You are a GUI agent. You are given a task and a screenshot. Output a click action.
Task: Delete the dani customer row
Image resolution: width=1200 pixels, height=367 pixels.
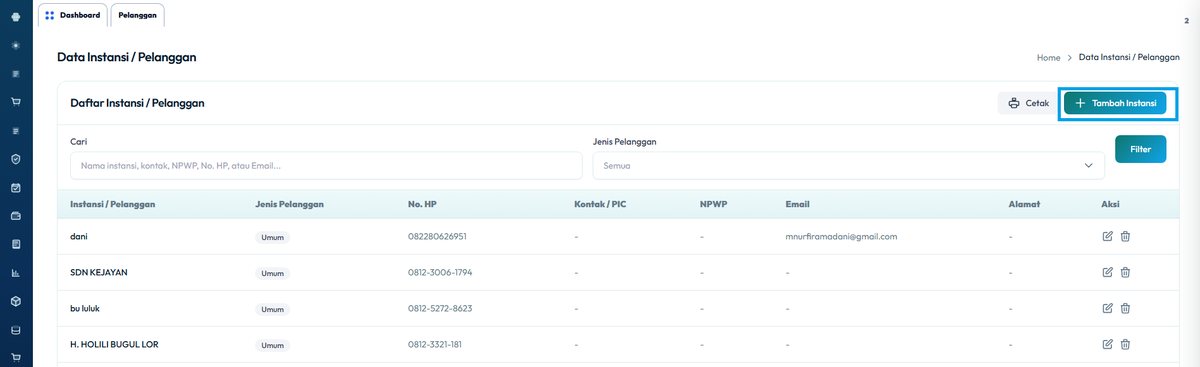(1125, 237)
